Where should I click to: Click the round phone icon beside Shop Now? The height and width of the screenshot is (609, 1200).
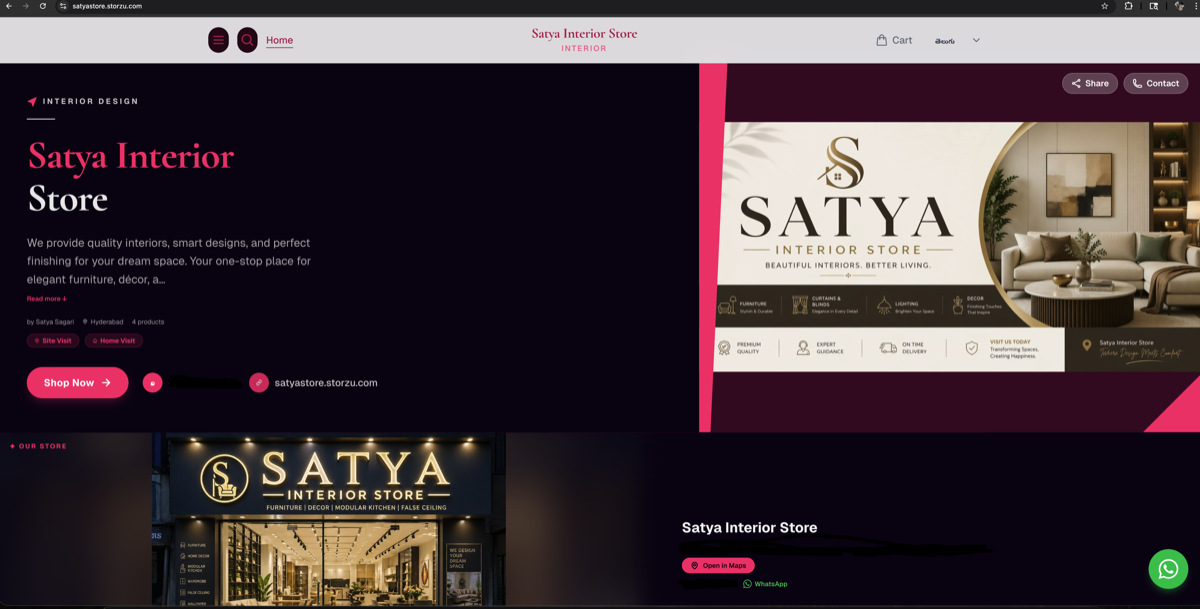(152, 383)
